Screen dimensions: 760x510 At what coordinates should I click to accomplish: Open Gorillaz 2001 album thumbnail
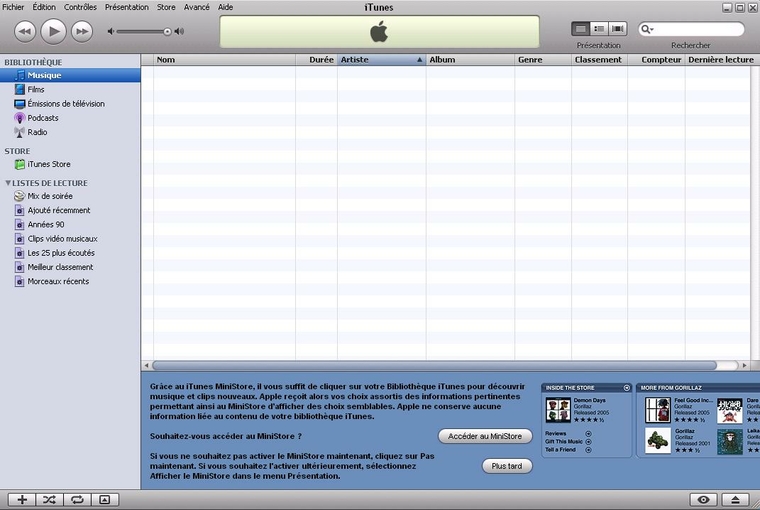(658, 441)
